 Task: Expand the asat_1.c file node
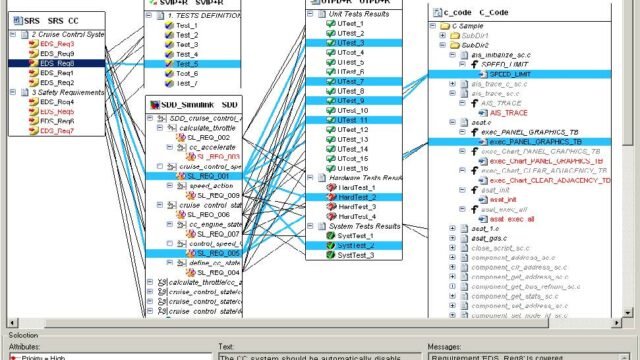pos(452,229)
